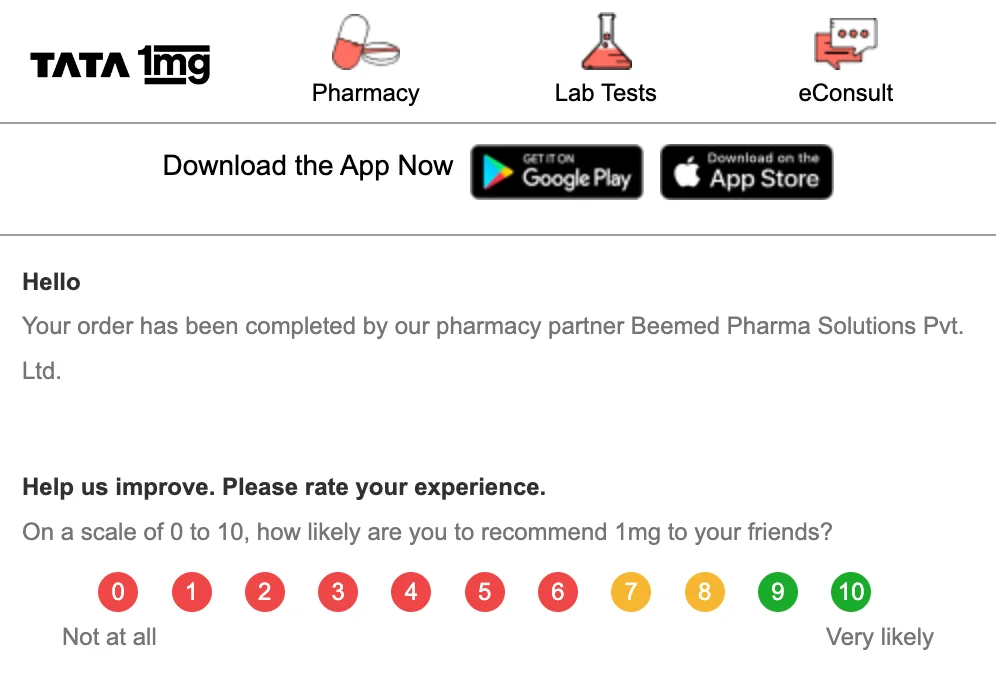Viewport: 996px width, 678px height.
Task: Select the Pharmacy pill capsule icon
Action: pyautogui.click(x=365, y=42)
